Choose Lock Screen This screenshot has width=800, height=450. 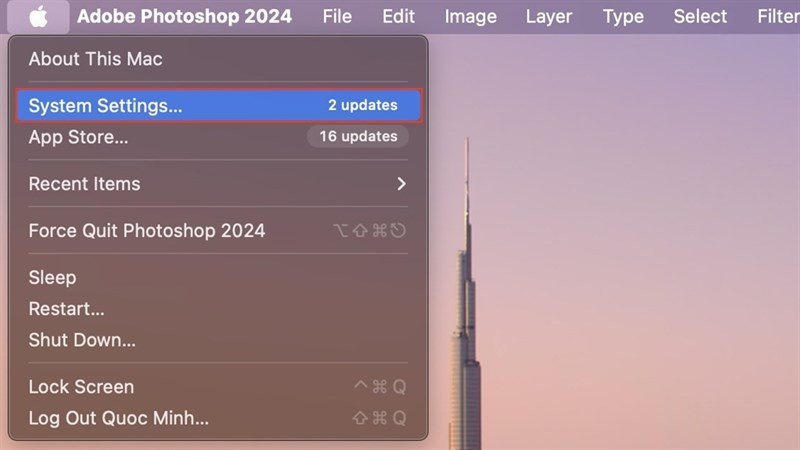point(218,387)
